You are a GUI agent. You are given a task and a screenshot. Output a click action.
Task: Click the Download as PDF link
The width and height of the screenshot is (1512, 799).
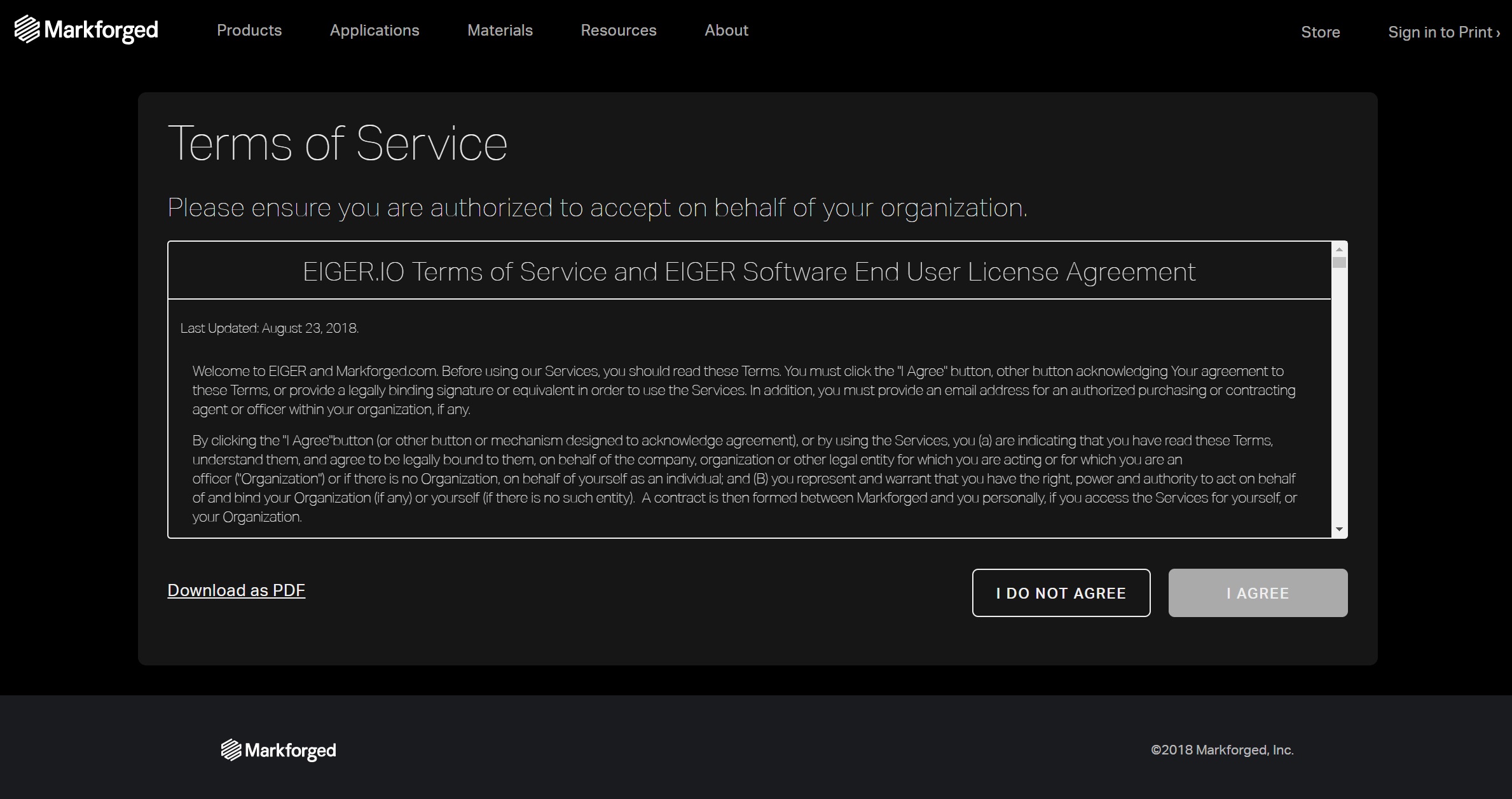point(236,590)
